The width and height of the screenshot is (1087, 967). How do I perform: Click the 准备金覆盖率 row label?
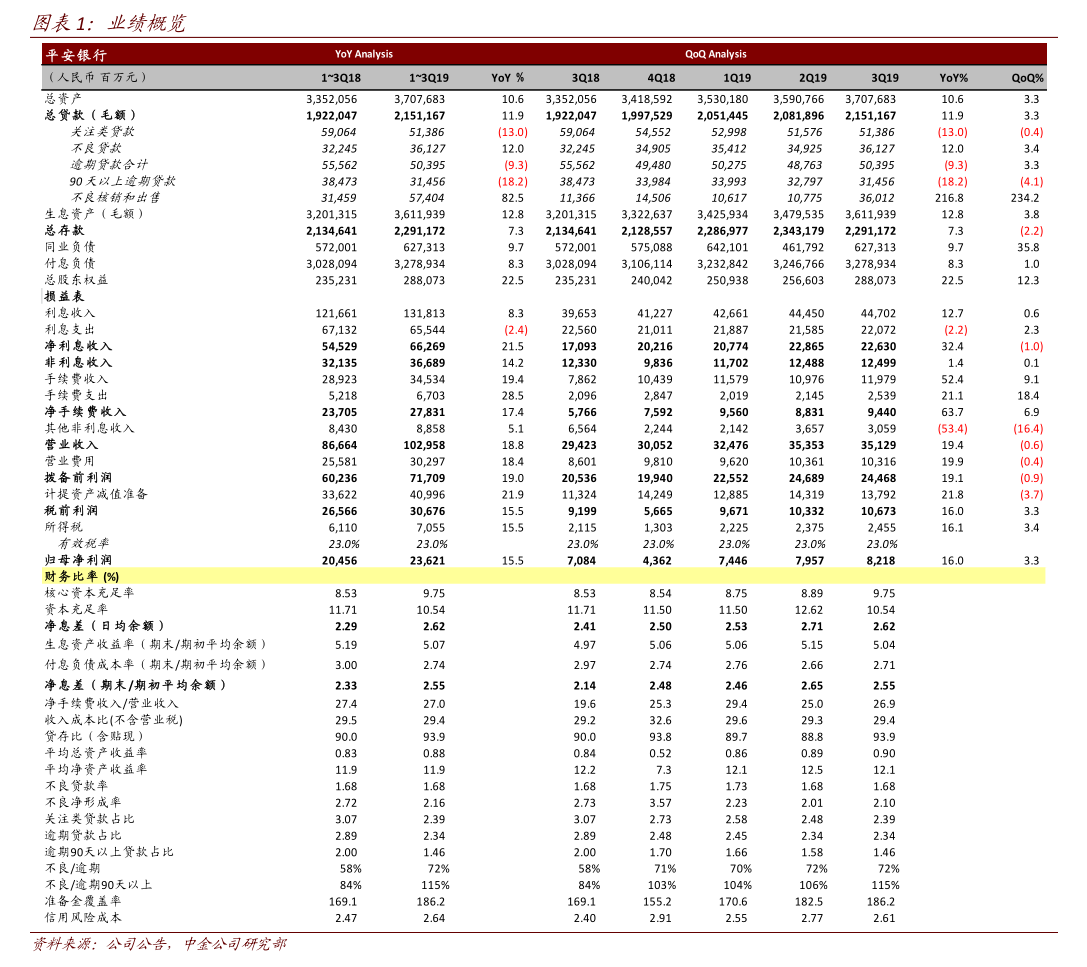coord(74,901)
